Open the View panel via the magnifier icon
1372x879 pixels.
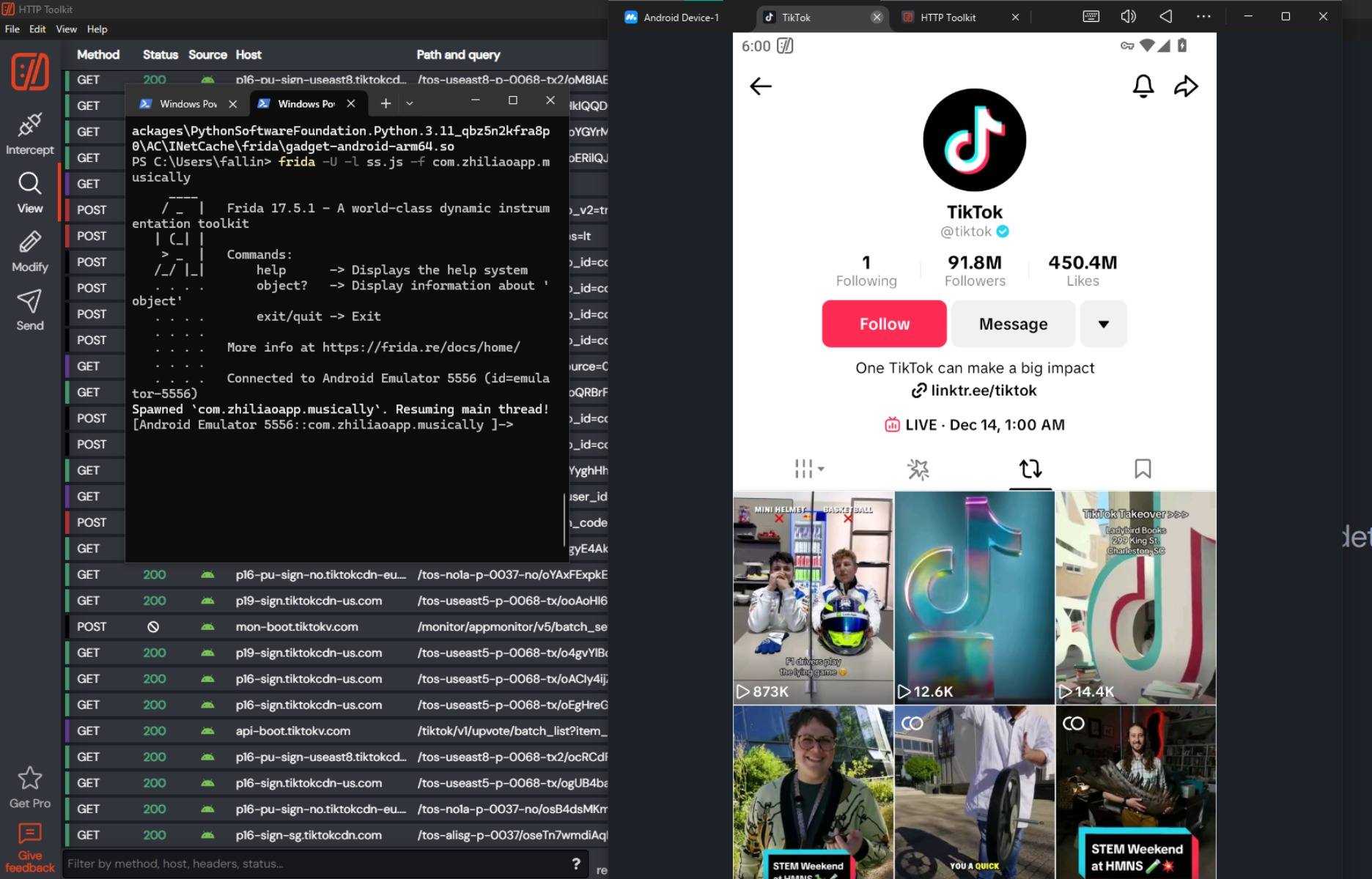(x=29, y=185)
